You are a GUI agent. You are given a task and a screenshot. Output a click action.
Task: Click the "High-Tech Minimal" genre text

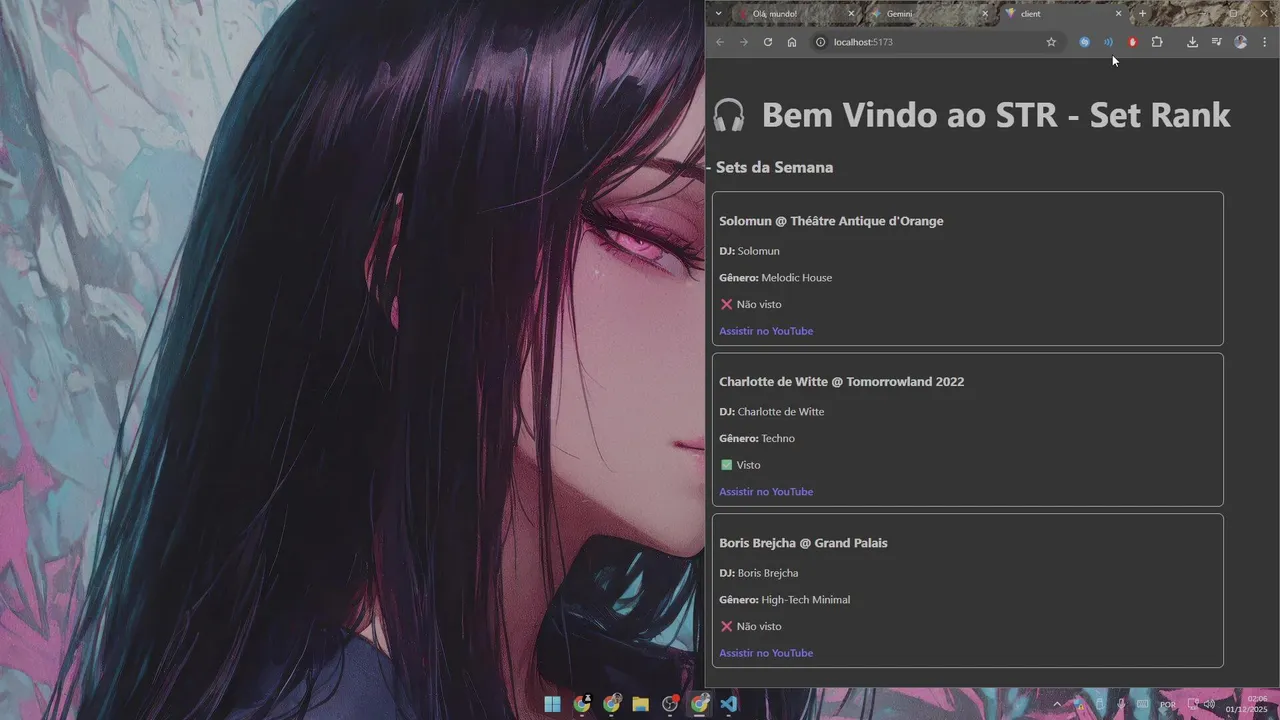[x=806, y=600]
